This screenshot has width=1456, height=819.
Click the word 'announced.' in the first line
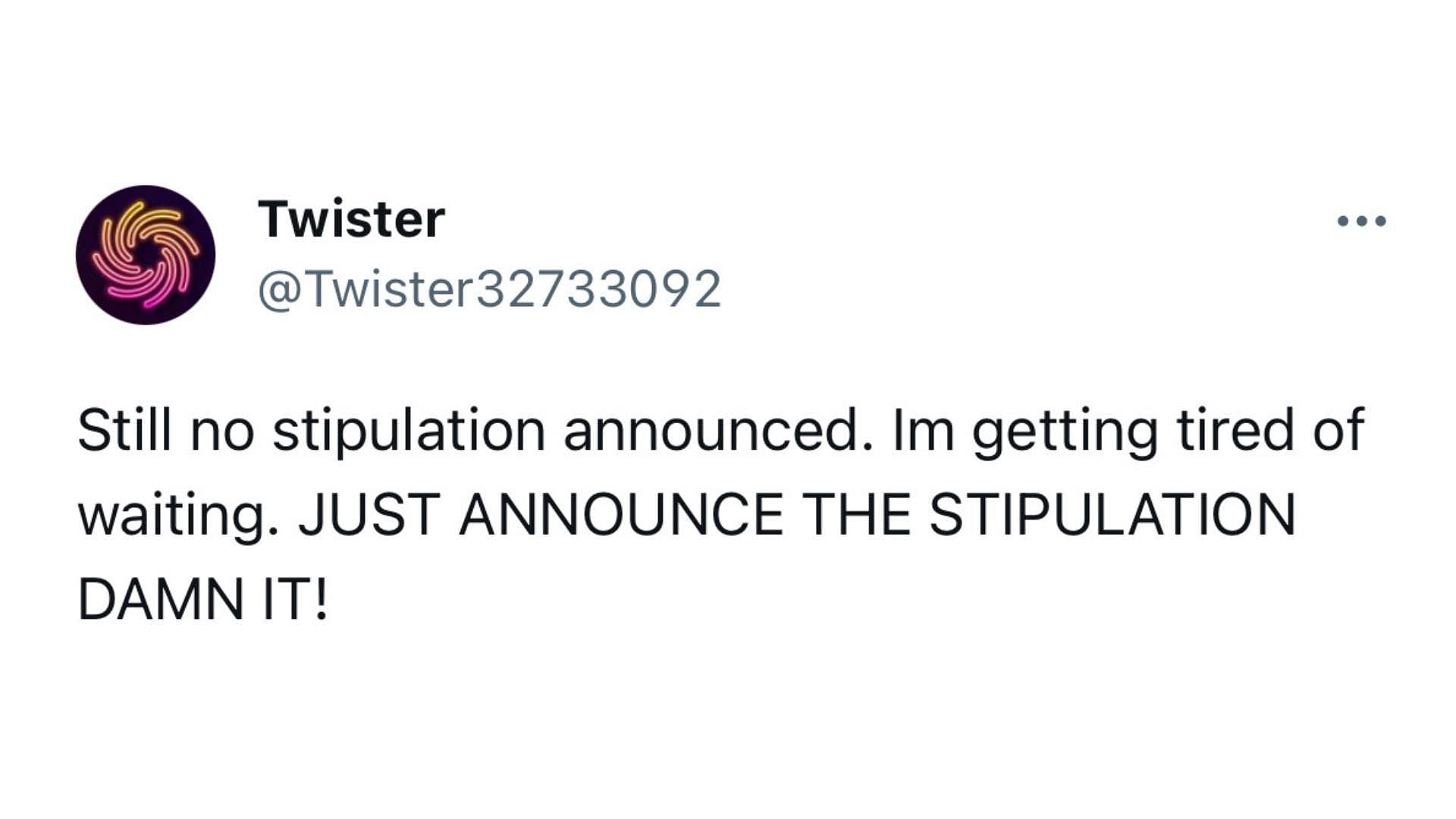tap(718, 429)
